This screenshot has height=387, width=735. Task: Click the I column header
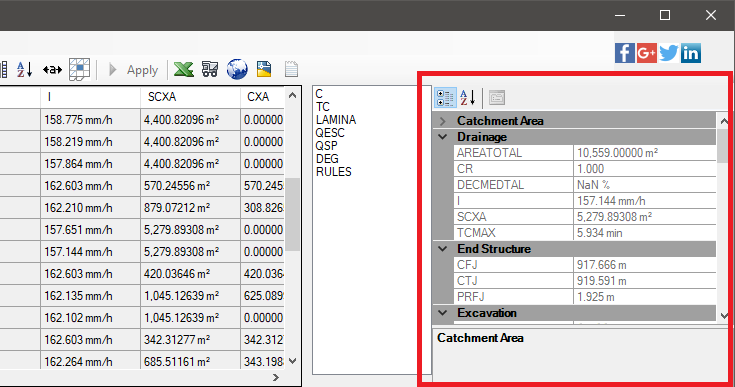[90, 97]
